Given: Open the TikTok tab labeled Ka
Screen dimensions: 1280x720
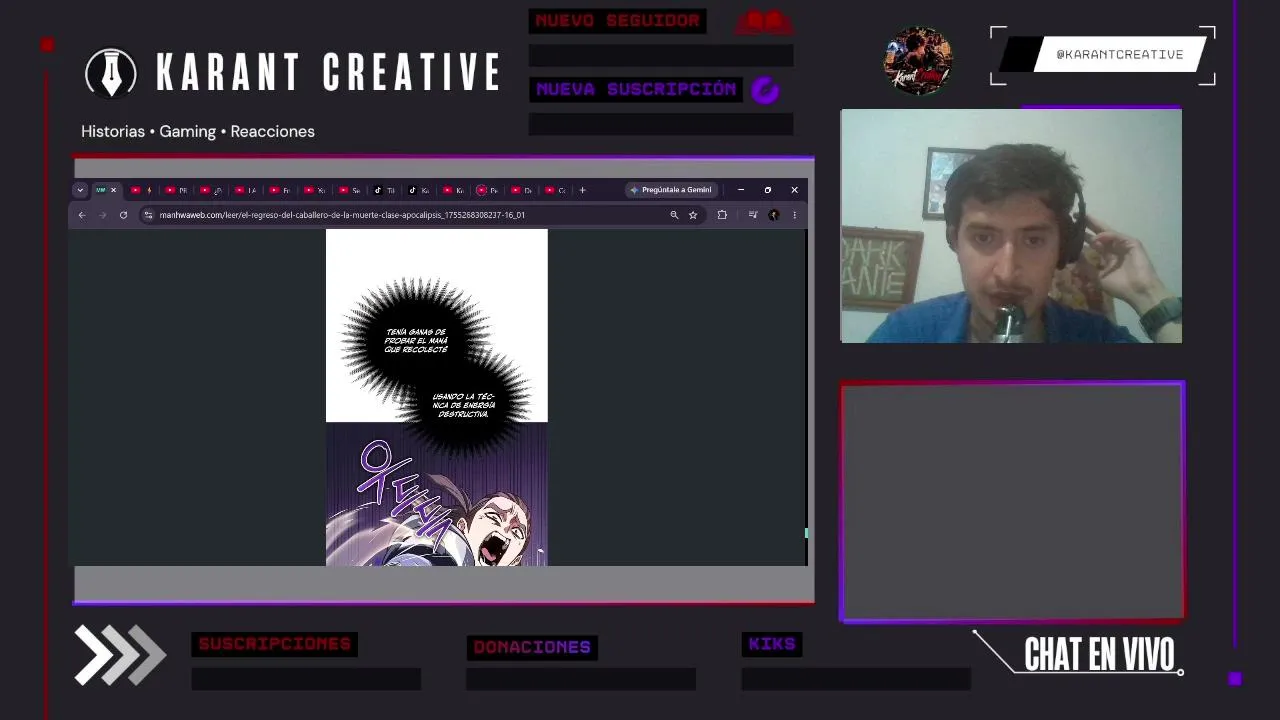Looking at the screenshot, I should pos(418,190).
